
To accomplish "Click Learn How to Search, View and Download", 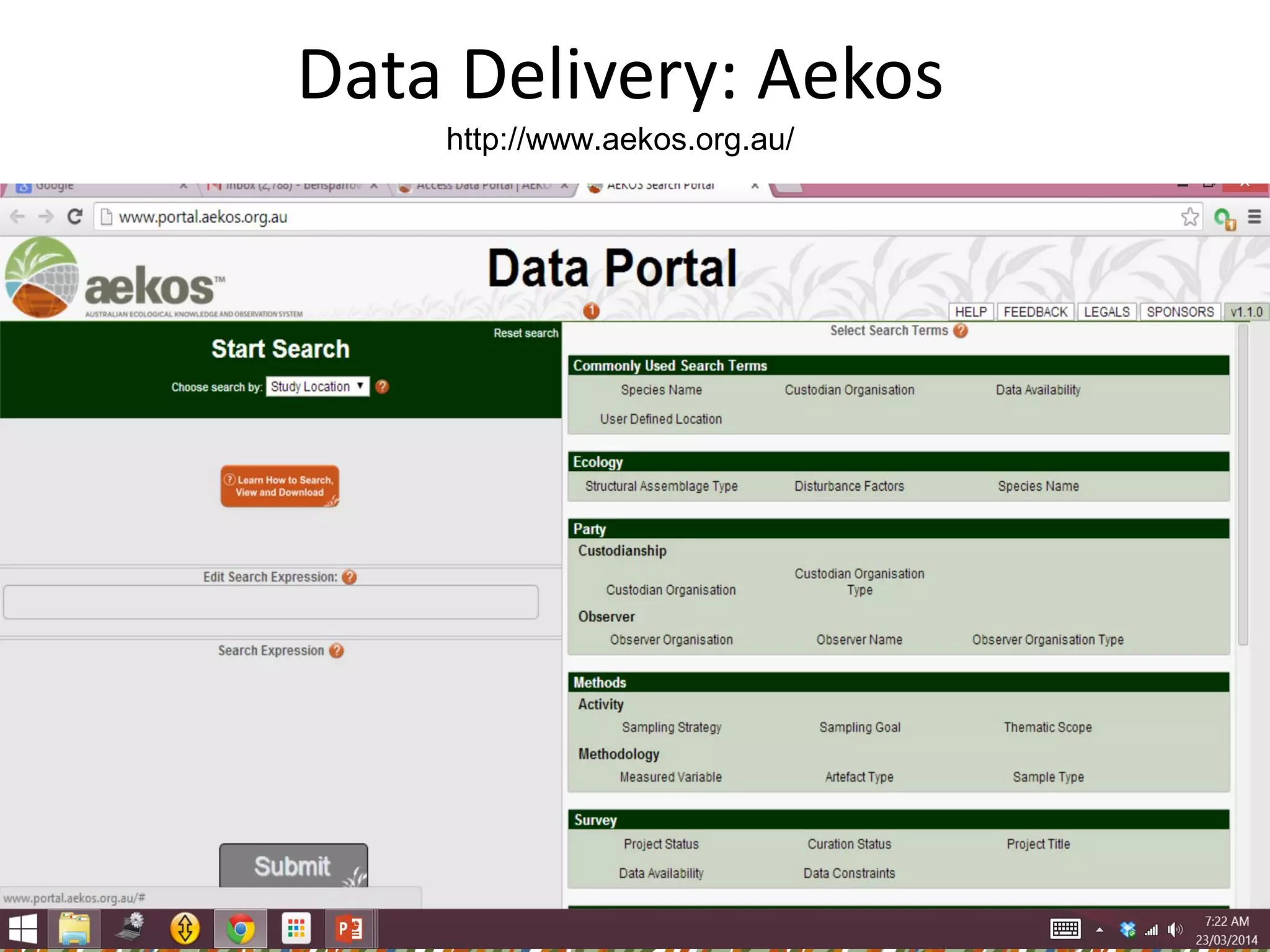I will coord(280,487).
